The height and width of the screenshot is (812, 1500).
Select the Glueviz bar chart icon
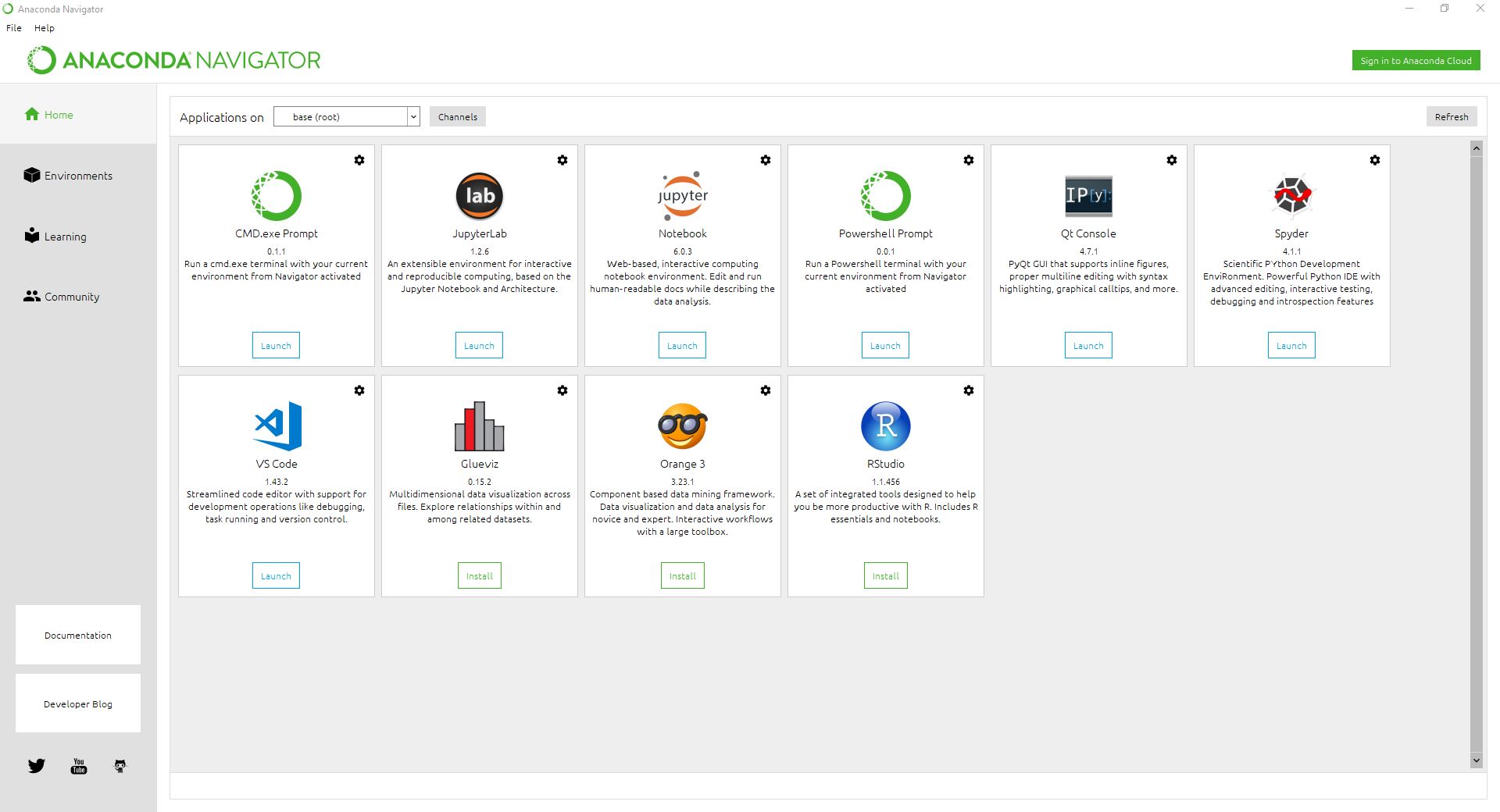click(479, 426)
